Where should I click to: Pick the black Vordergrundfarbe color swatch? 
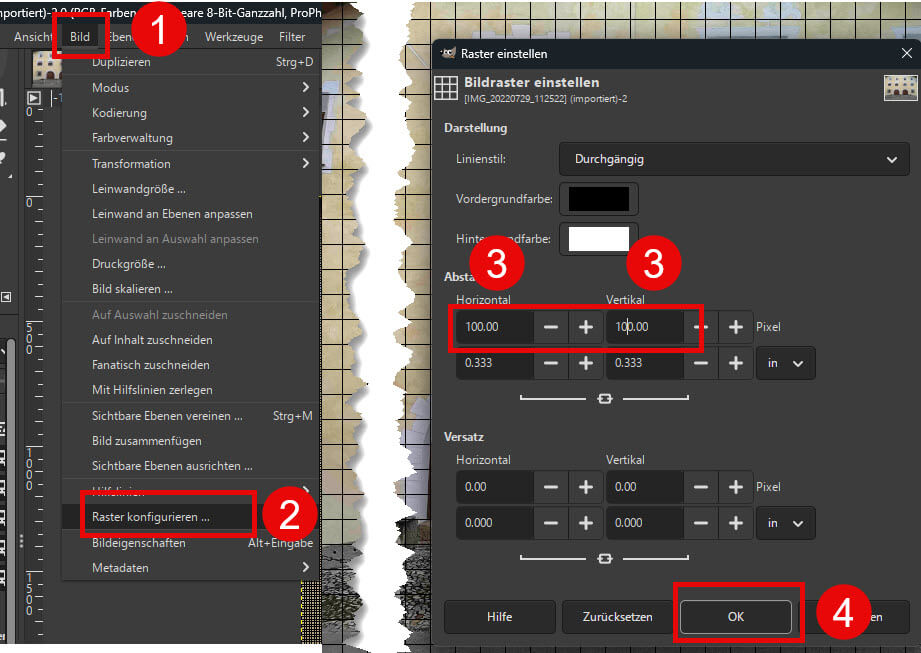click(x=598, y=199)
